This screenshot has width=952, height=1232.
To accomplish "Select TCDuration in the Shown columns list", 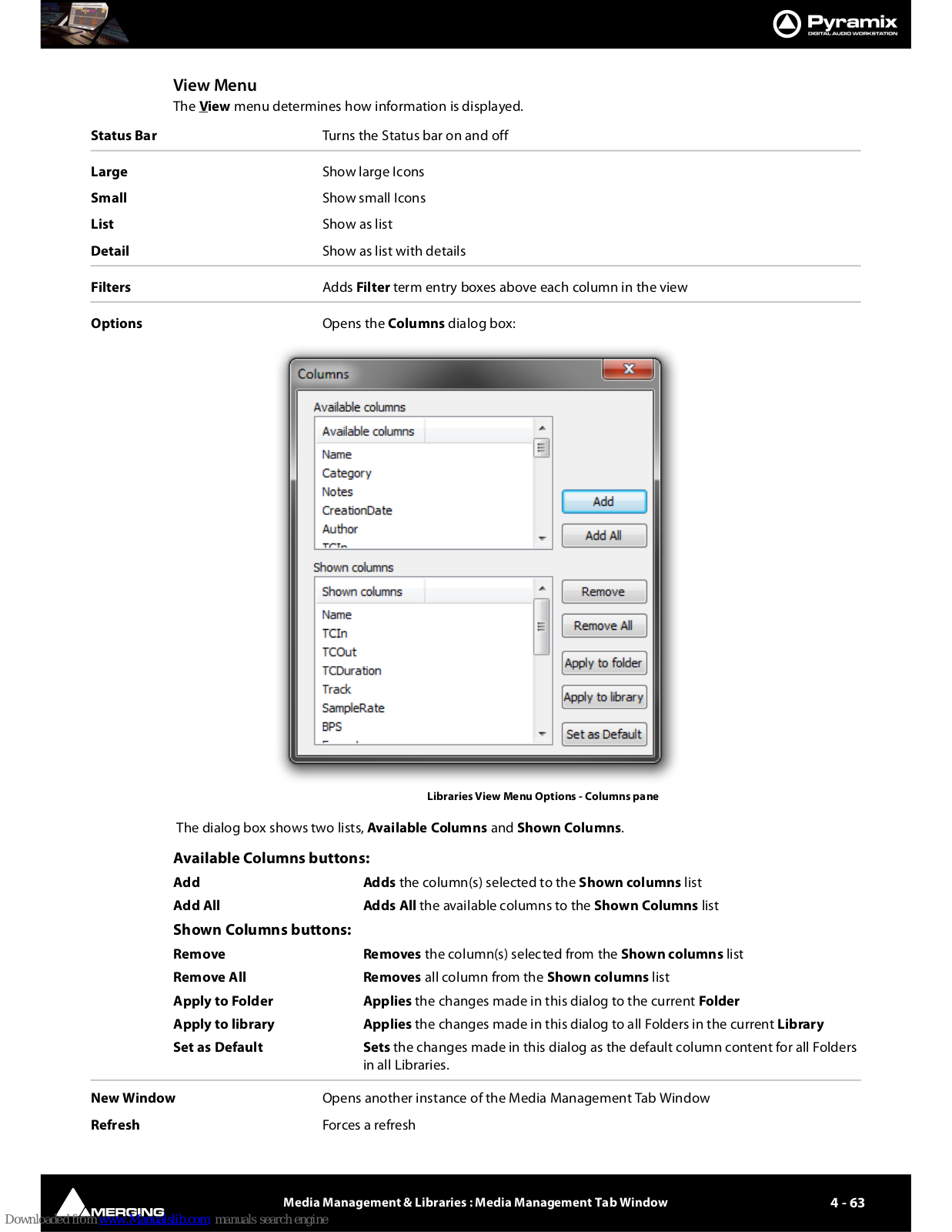I will click(x=351, y=671).
